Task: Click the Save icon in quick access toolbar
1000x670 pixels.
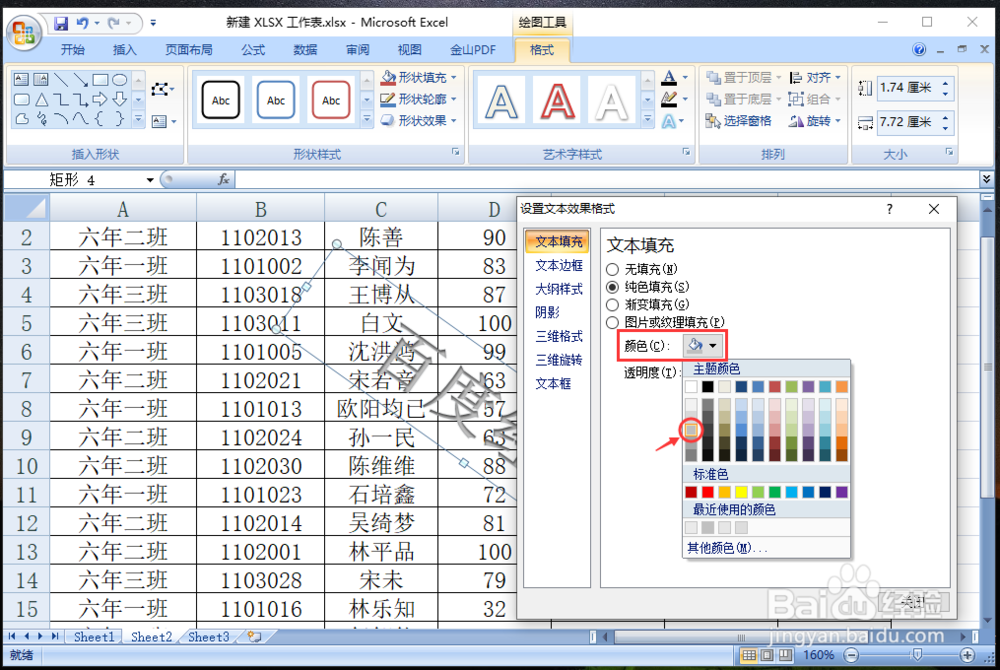Action: click(61, 24)
